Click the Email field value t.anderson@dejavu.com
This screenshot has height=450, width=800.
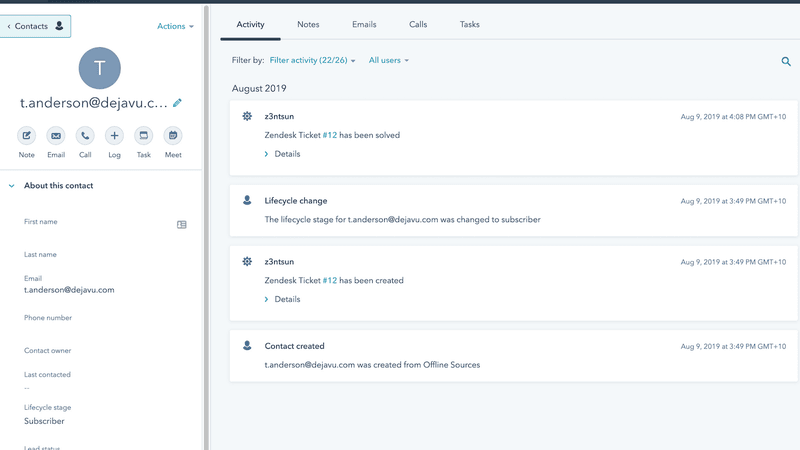[x=69, y=290]
